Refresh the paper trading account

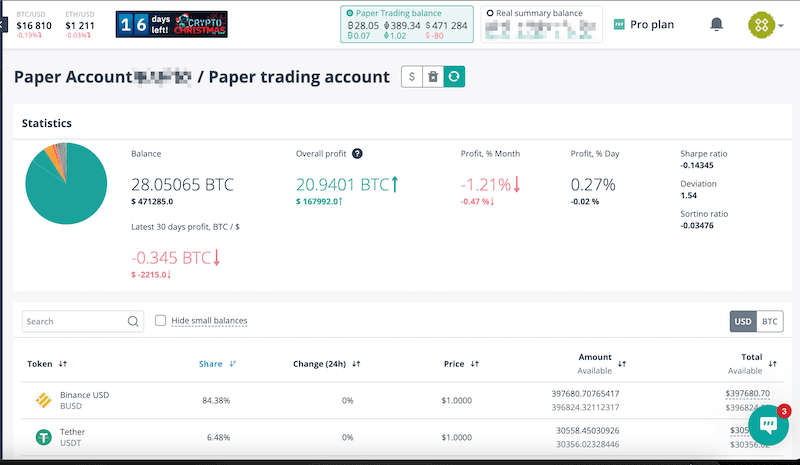click(x=454, y=77)
